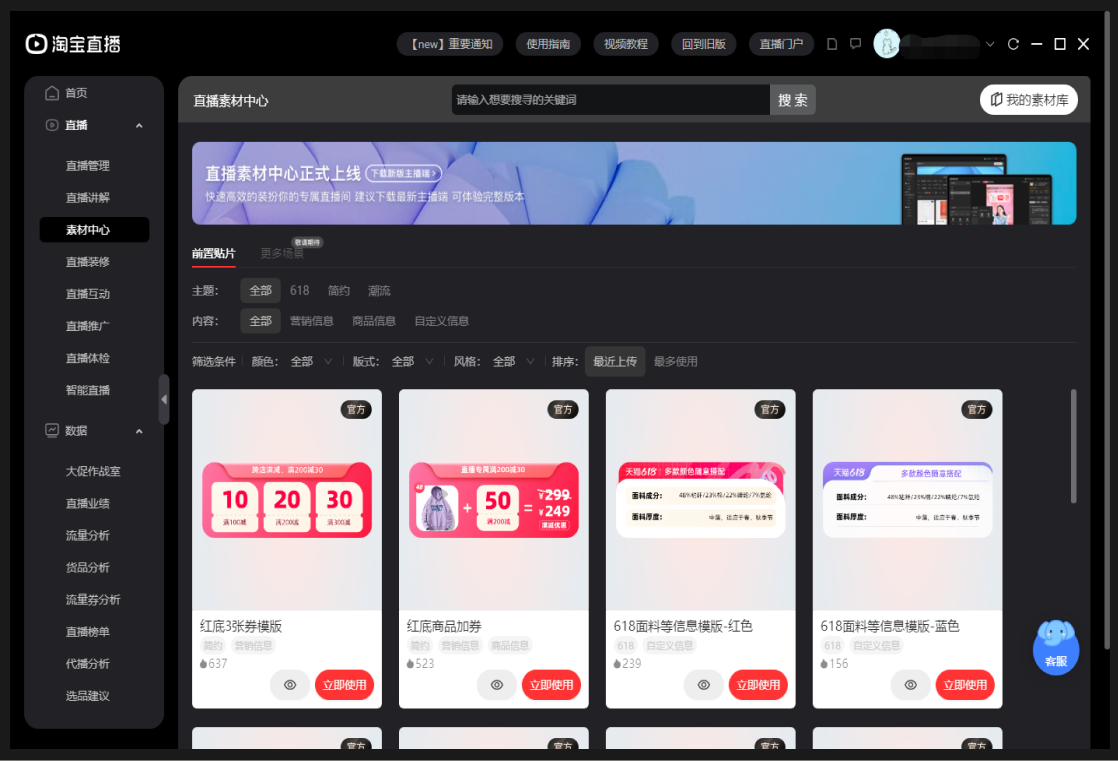Open 直播推广 in the sidebar
The width and height of the screenshot is (1118, 761).
88,326
